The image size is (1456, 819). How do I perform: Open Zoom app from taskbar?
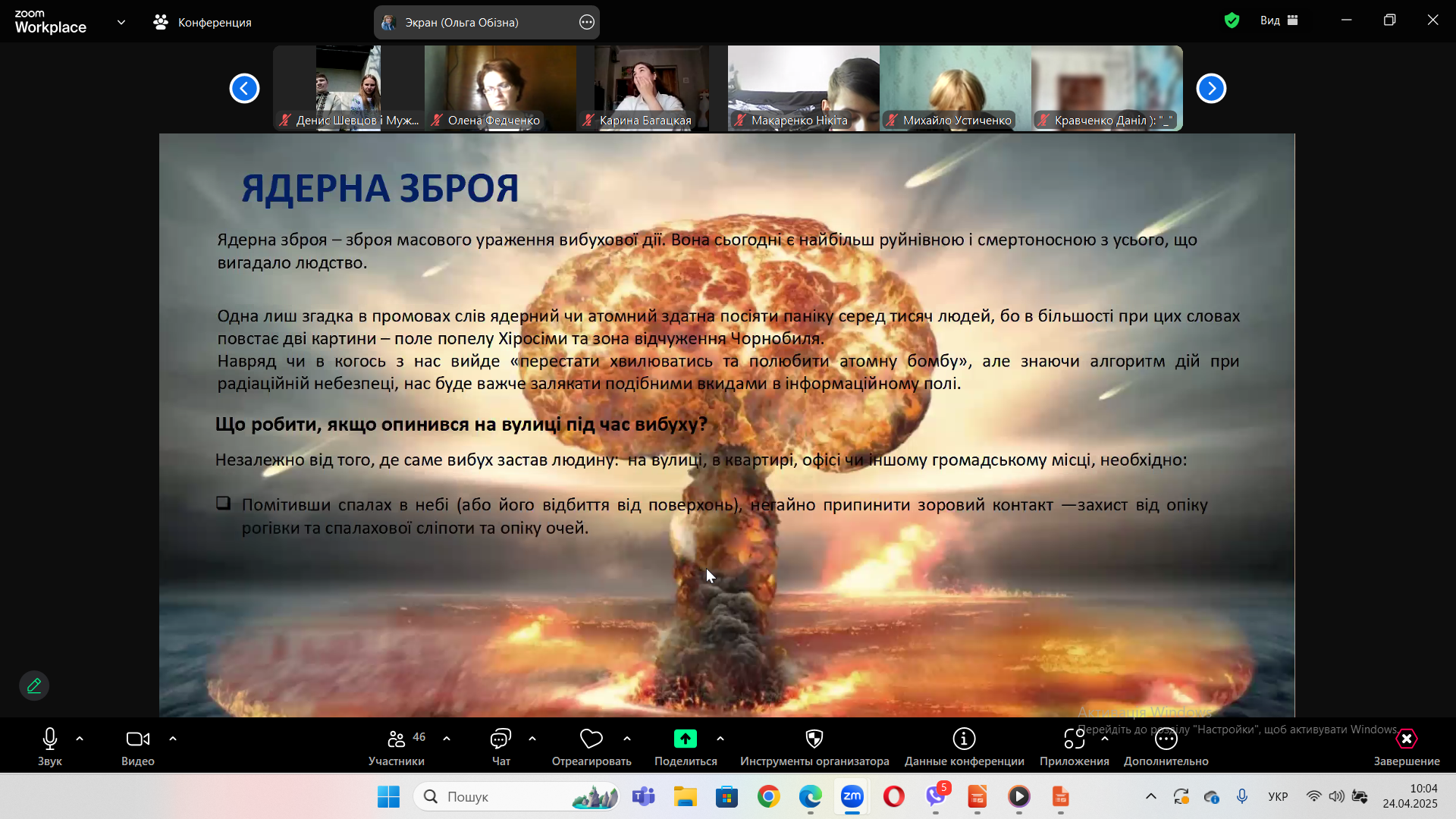coord(852,797)
